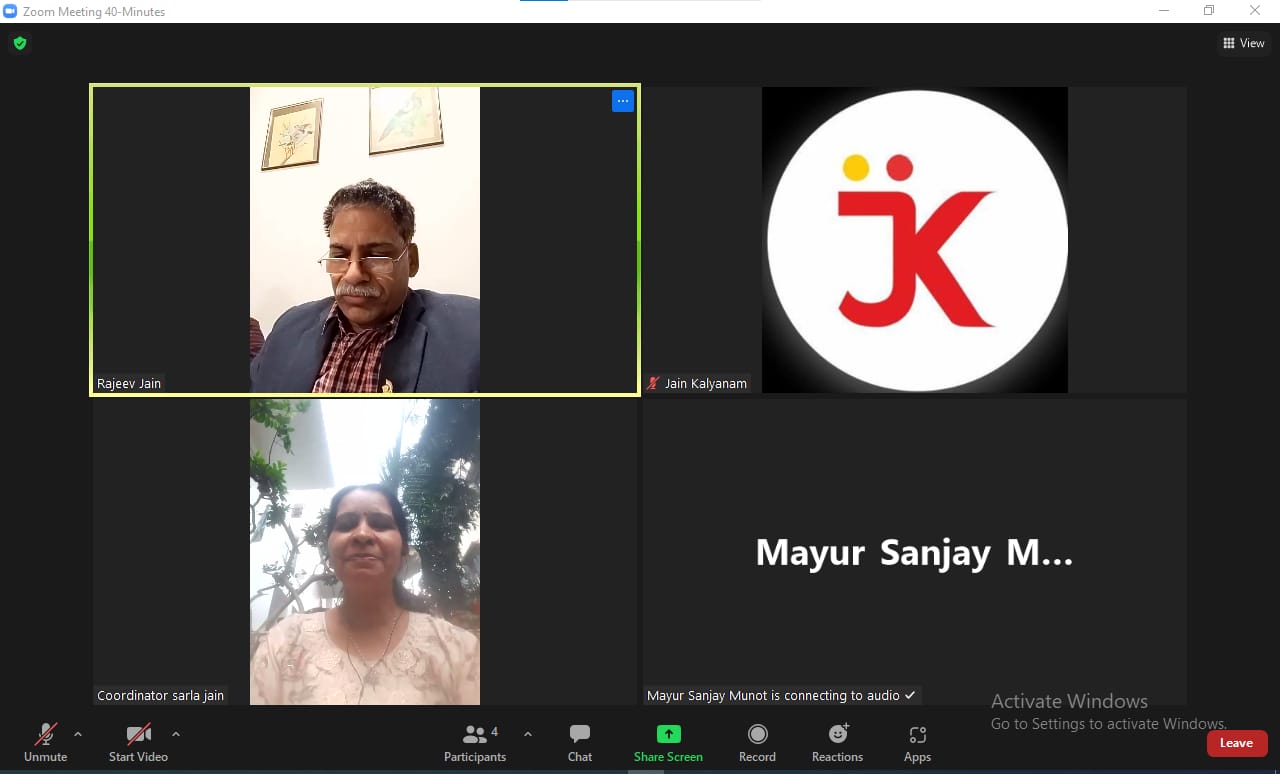
Task: Expand caret next to Participants
Action: pos(528,734)
